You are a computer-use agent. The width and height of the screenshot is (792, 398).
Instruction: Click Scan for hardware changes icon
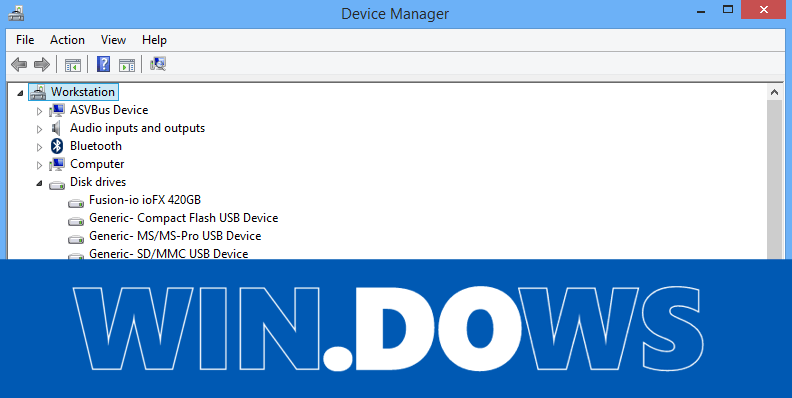(x=158, y=64)
